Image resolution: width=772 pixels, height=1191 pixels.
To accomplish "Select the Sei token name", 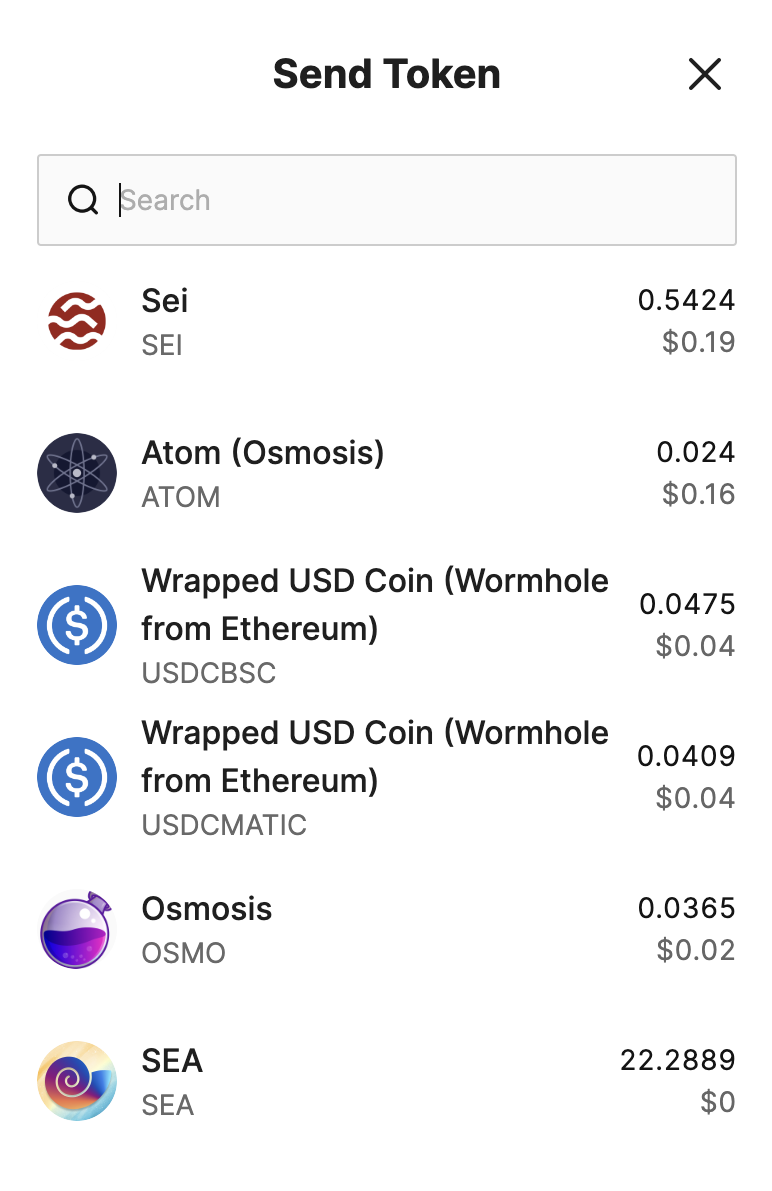I will point(164,301).
